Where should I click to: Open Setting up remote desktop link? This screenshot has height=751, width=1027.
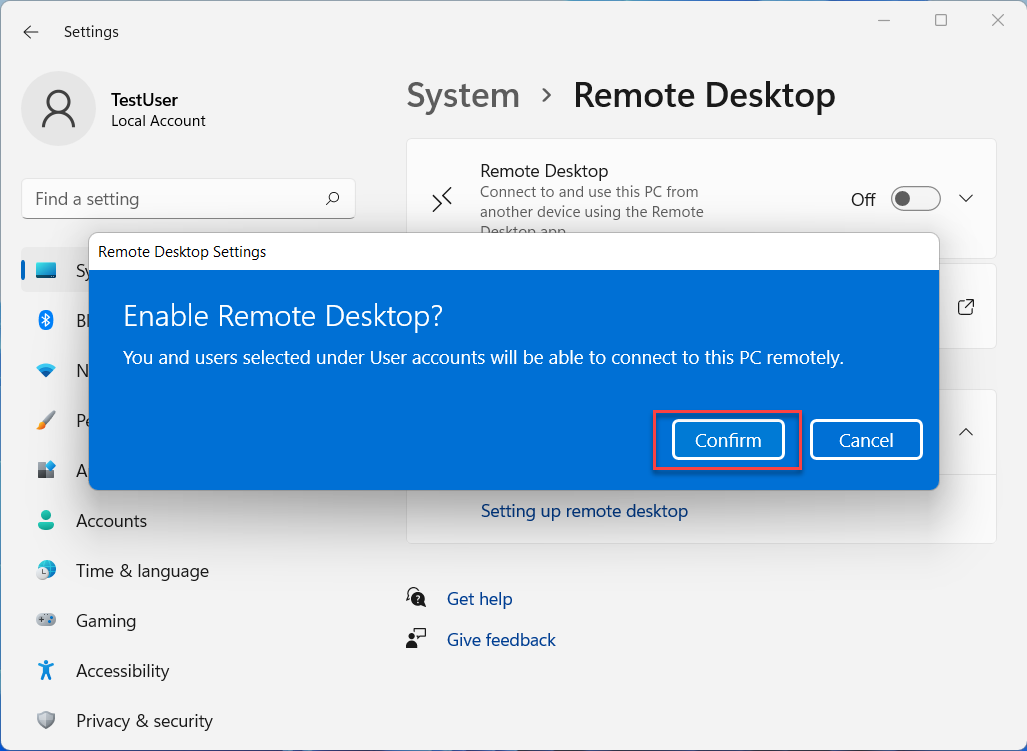584,511
